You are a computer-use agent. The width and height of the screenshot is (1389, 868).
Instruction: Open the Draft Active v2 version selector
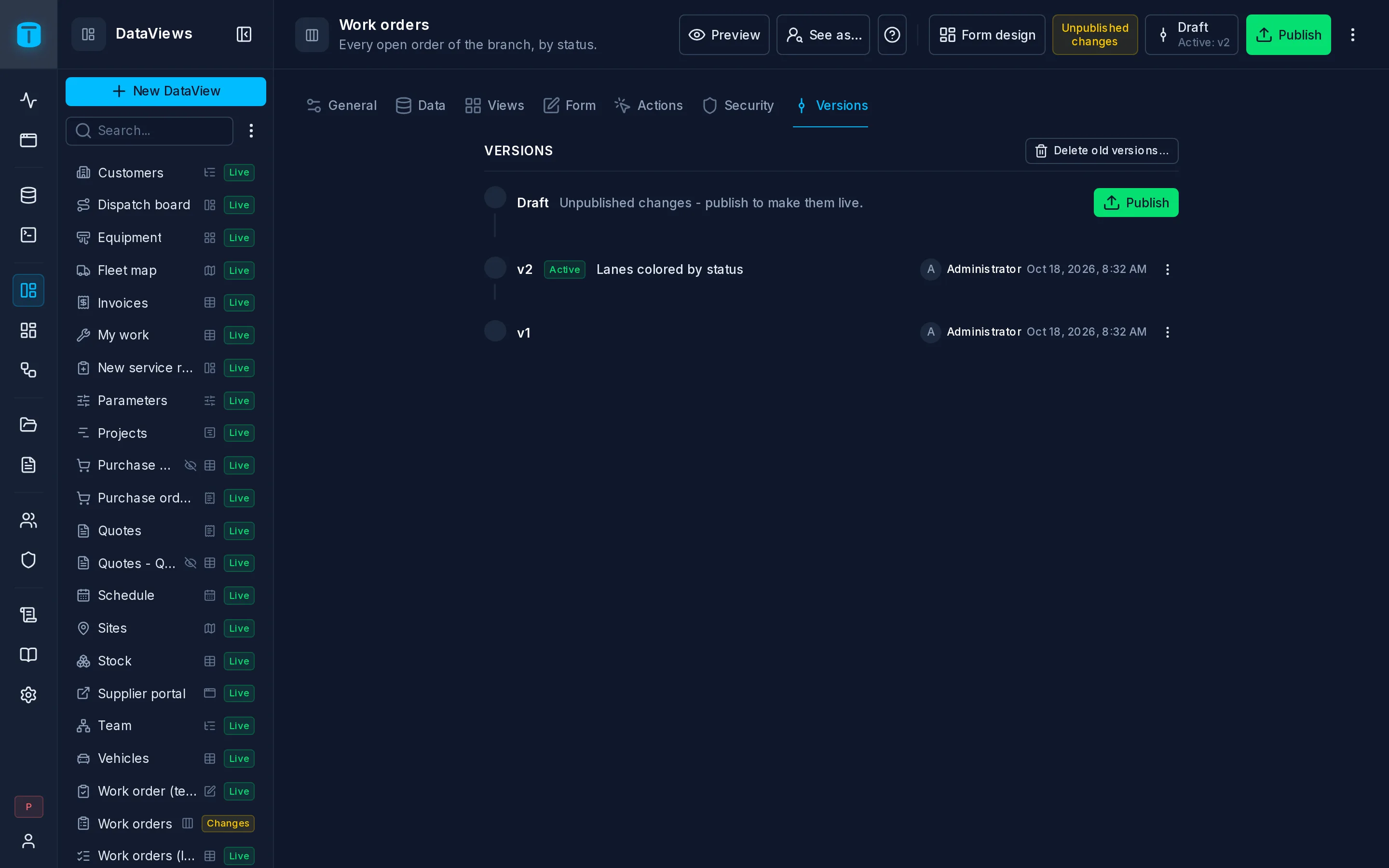click(1191, 35)
